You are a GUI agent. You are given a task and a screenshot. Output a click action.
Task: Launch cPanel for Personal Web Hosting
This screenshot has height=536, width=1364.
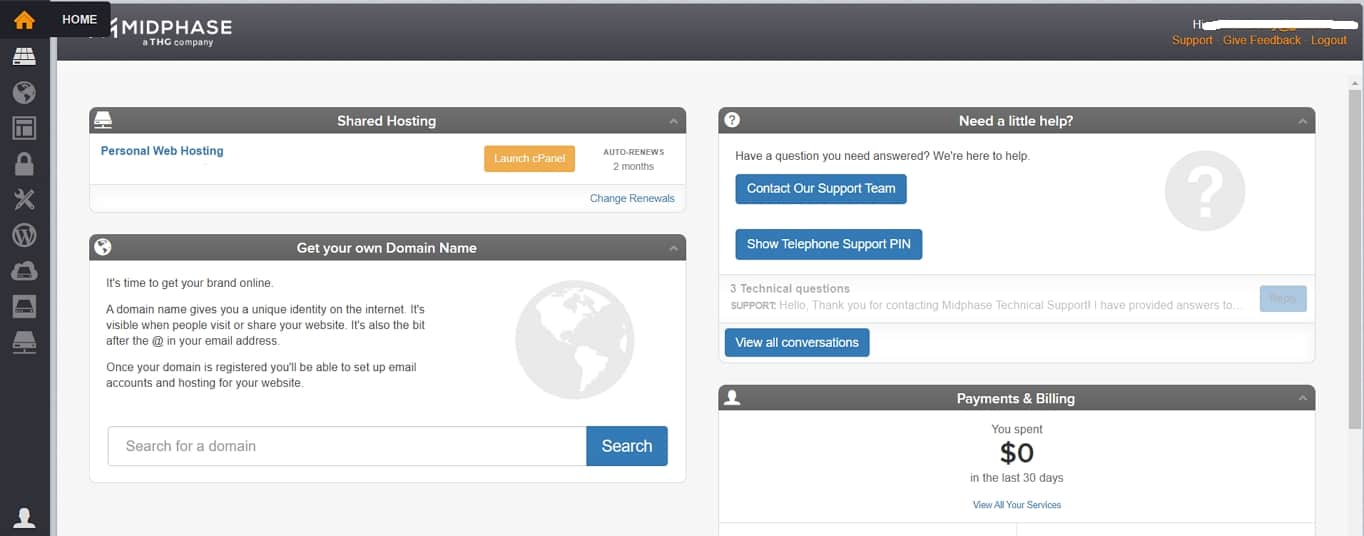click(529, 158)
